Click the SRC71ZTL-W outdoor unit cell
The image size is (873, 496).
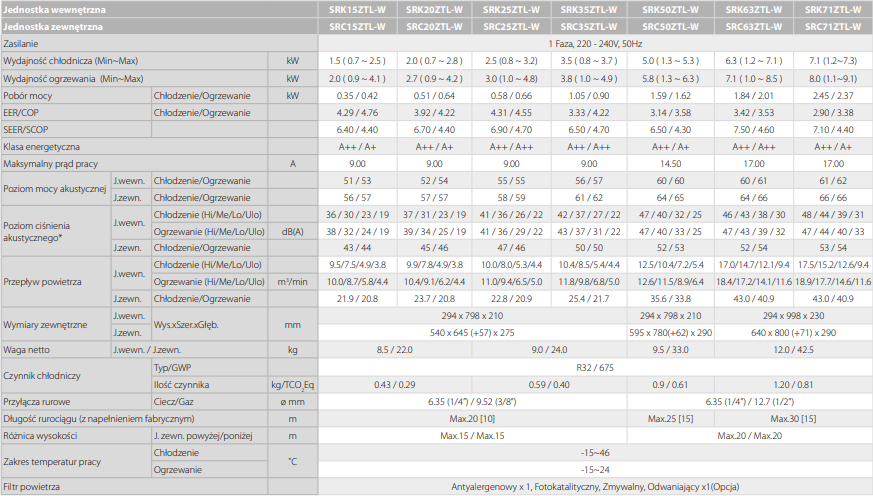point(833,26)
